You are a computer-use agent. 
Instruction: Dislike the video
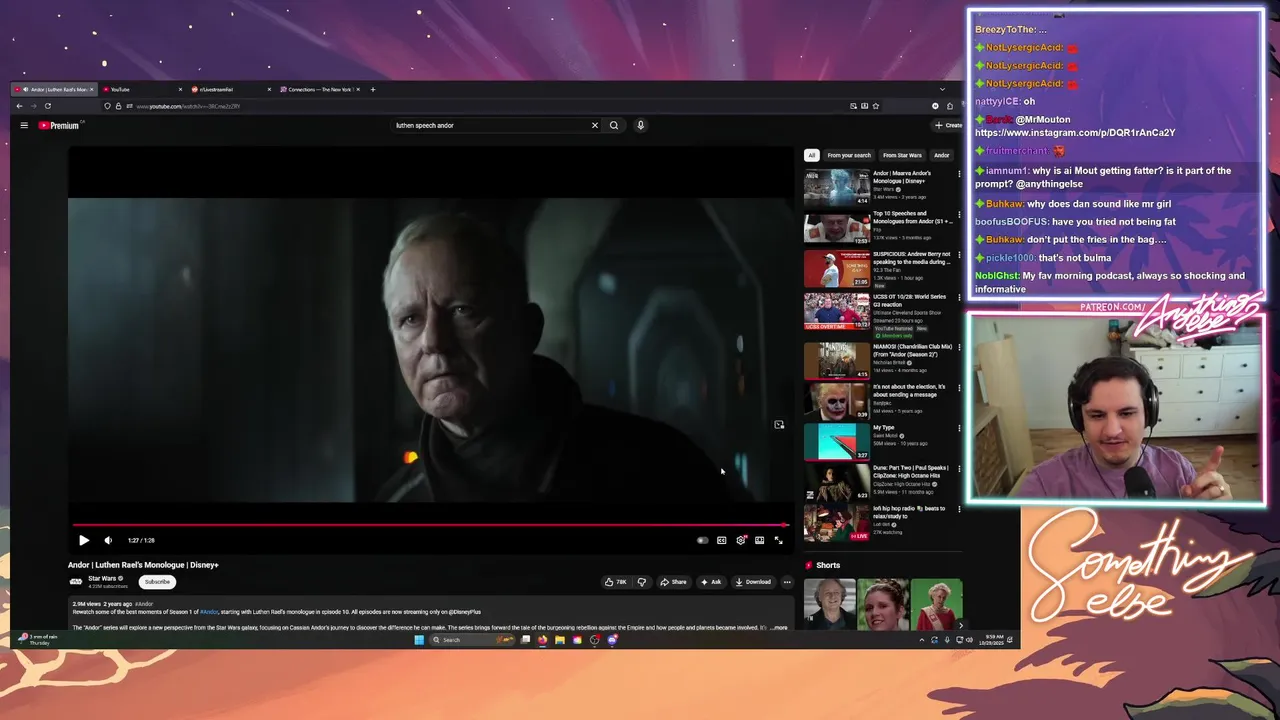(x=642, y=582)
